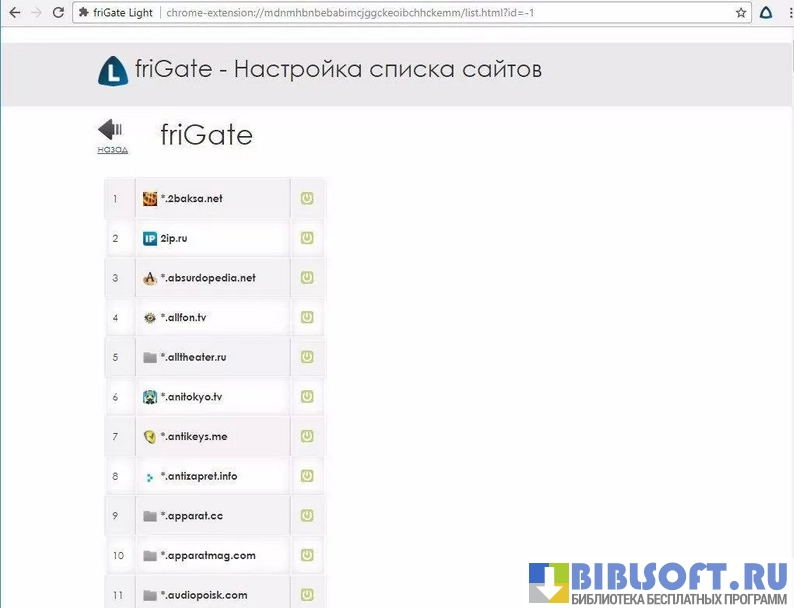Click the friGate extension icon in browser toolbar
Image resolution: width=794 pixels, height=608 pixels.
coord(766,13)
